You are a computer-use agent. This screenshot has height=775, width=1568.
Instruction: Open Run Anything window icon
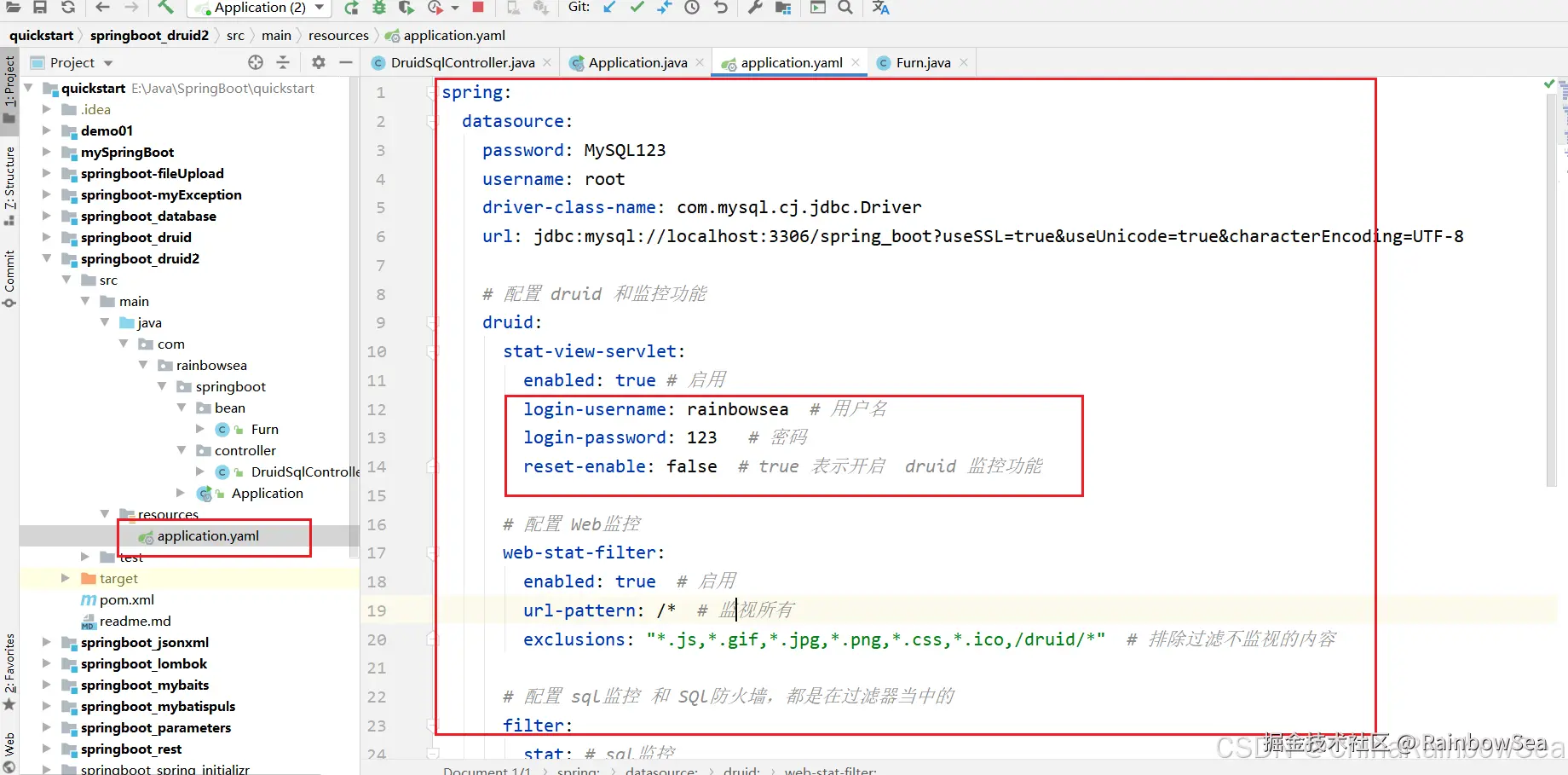point(818,7)
